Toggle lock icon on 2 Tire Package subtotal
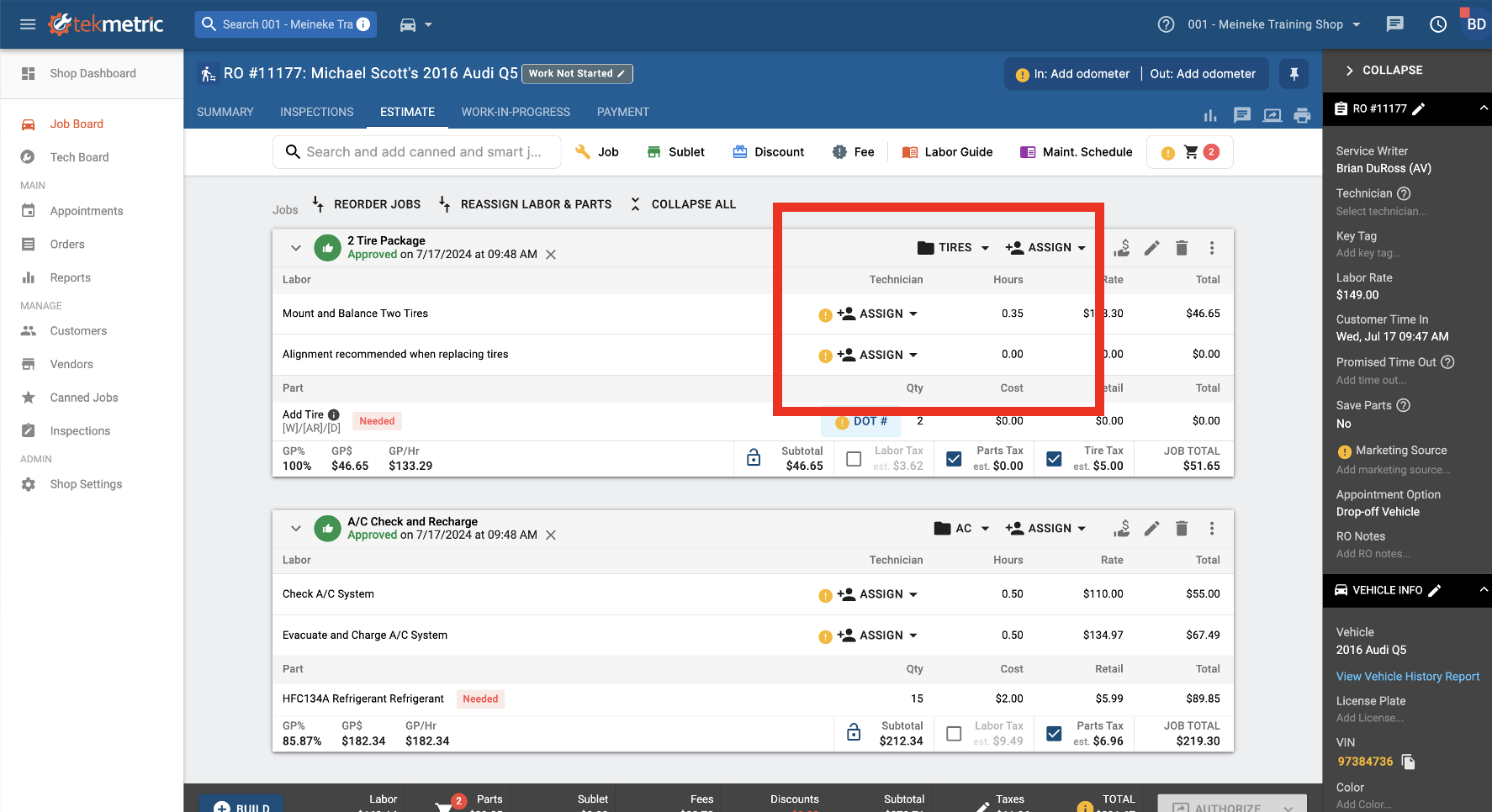The image size is (1492, 812). pos(754,458)
